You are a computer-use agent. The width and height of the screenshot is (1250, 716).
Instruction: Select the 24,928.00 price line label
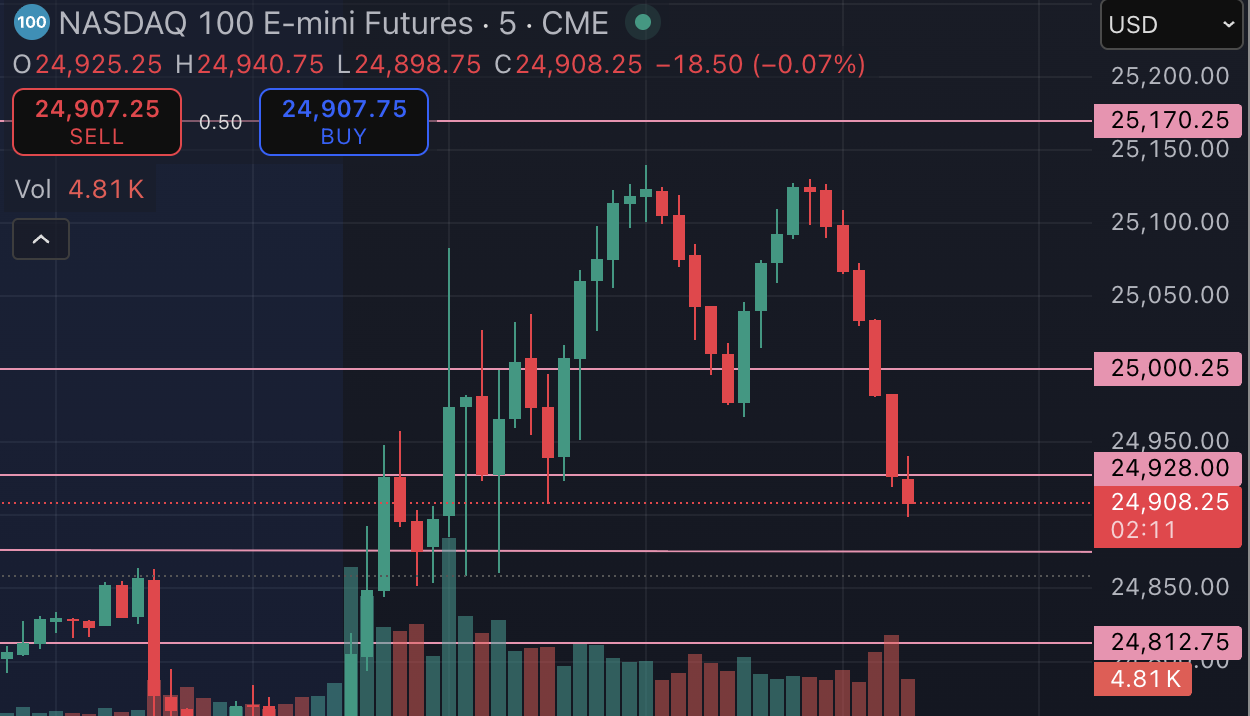[x=1168, y=467]
